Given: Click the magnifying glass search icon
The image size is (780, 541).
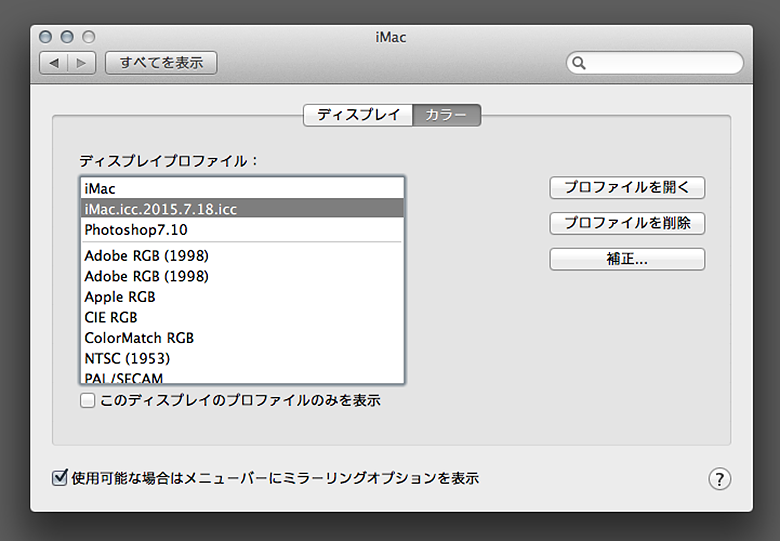Looking at the screenshot, I should [579, 63].
